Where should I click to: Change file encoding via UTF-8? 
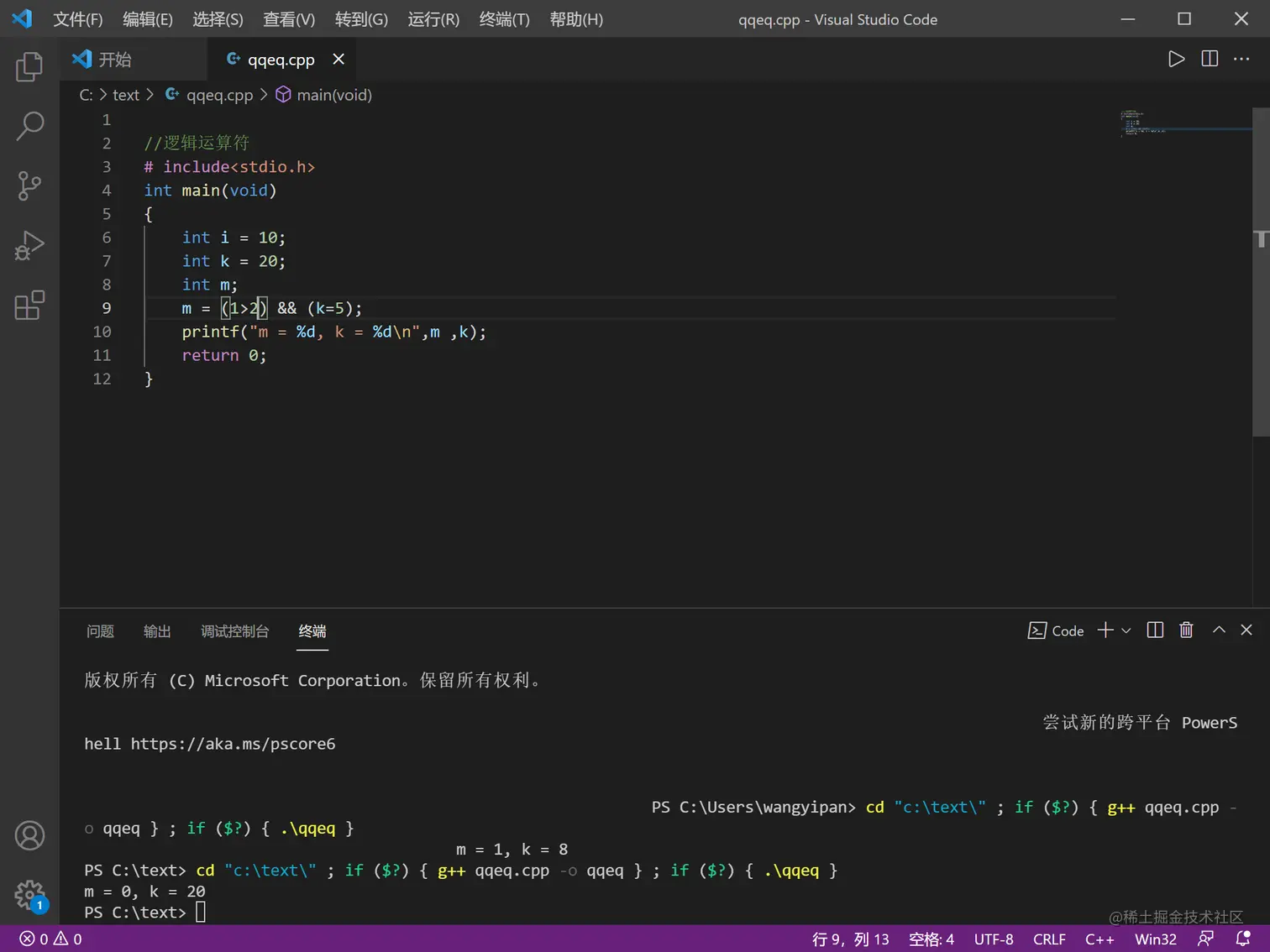click(994, 939)
